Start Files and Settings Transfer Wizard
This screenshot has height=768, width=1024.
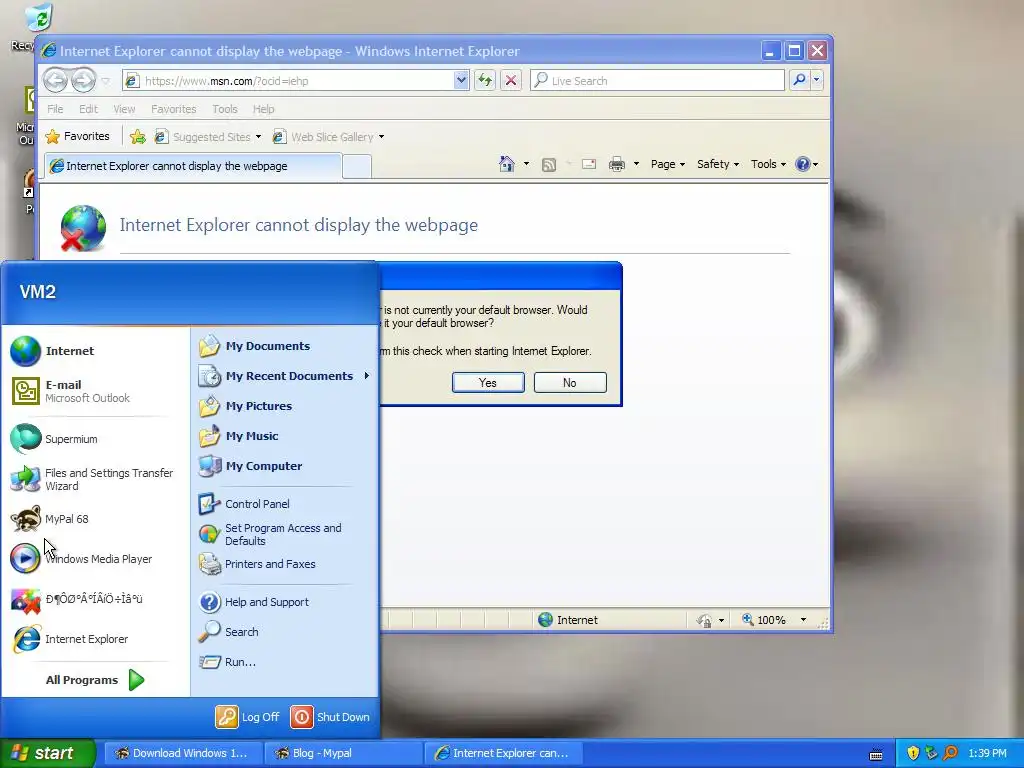(93, 479)
